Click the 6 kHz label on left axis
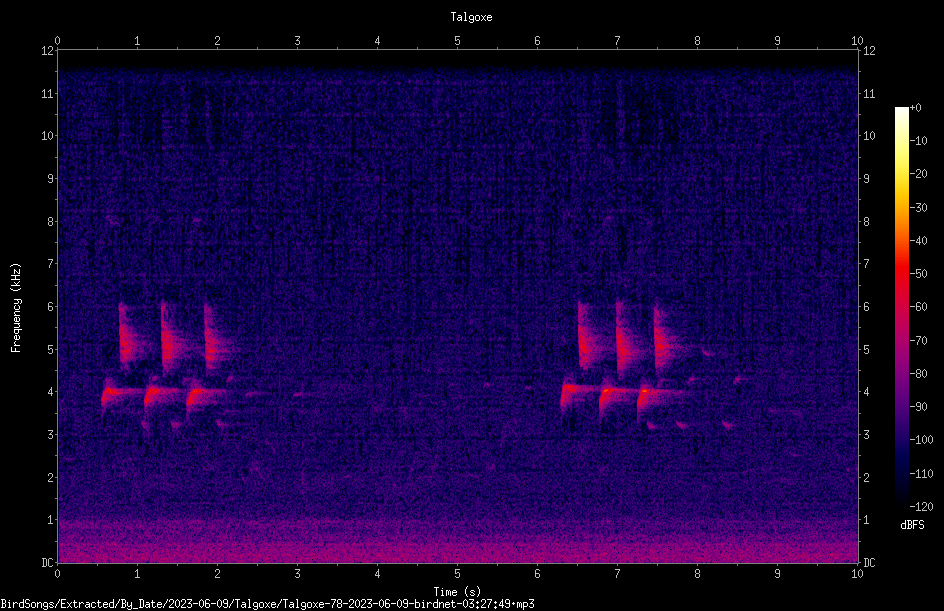 pyautogui.click(x=51, y=306)
